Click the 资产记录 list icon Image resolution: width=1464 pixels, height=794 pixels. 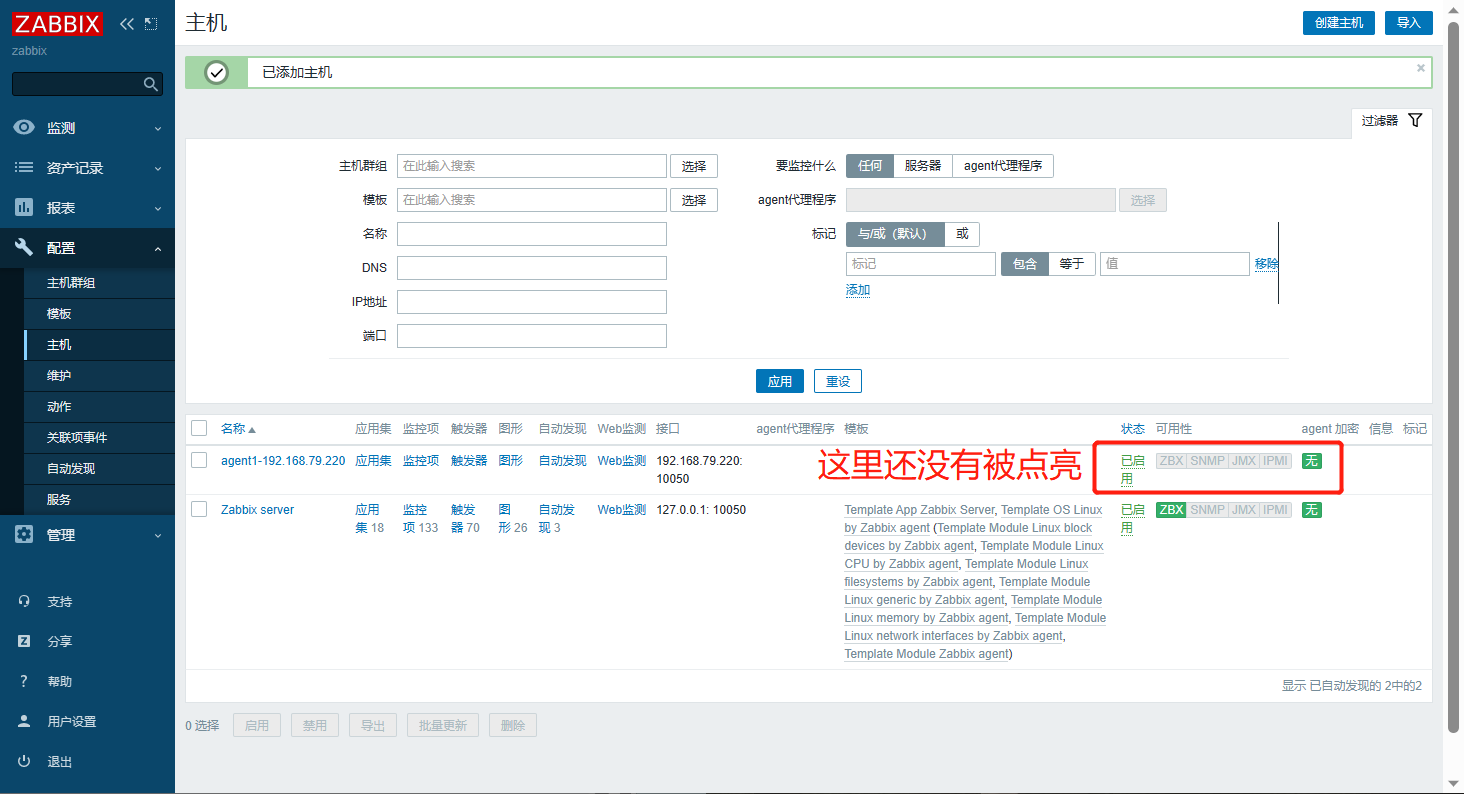tap(24, 168)
